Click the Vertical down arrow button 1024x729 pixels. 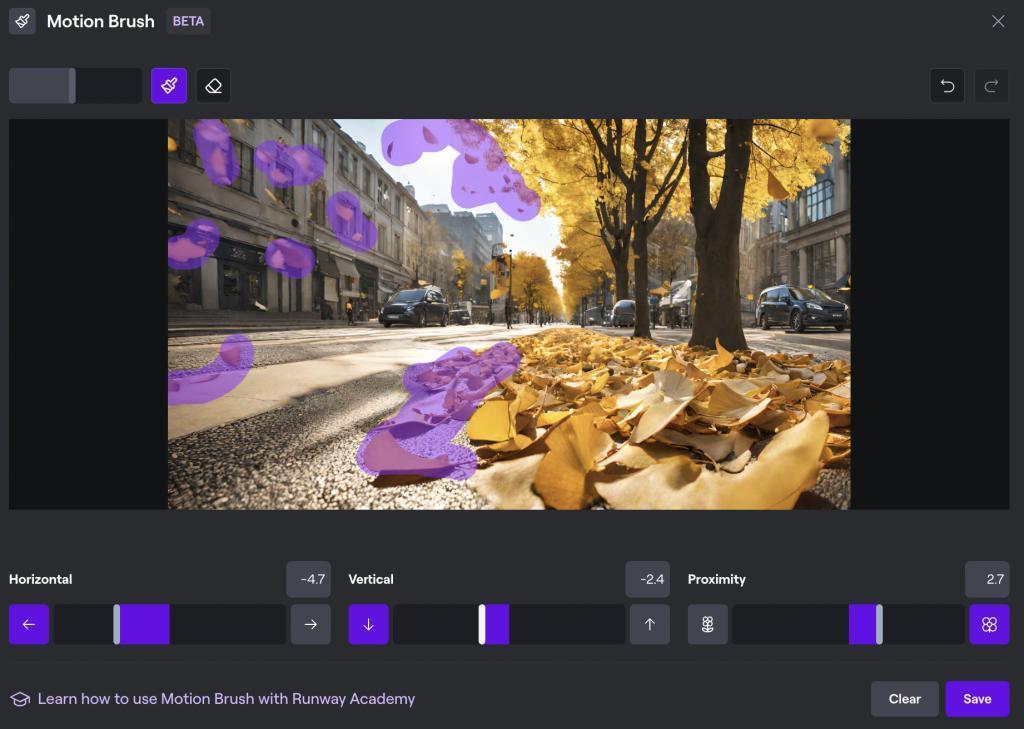[368, 624]
